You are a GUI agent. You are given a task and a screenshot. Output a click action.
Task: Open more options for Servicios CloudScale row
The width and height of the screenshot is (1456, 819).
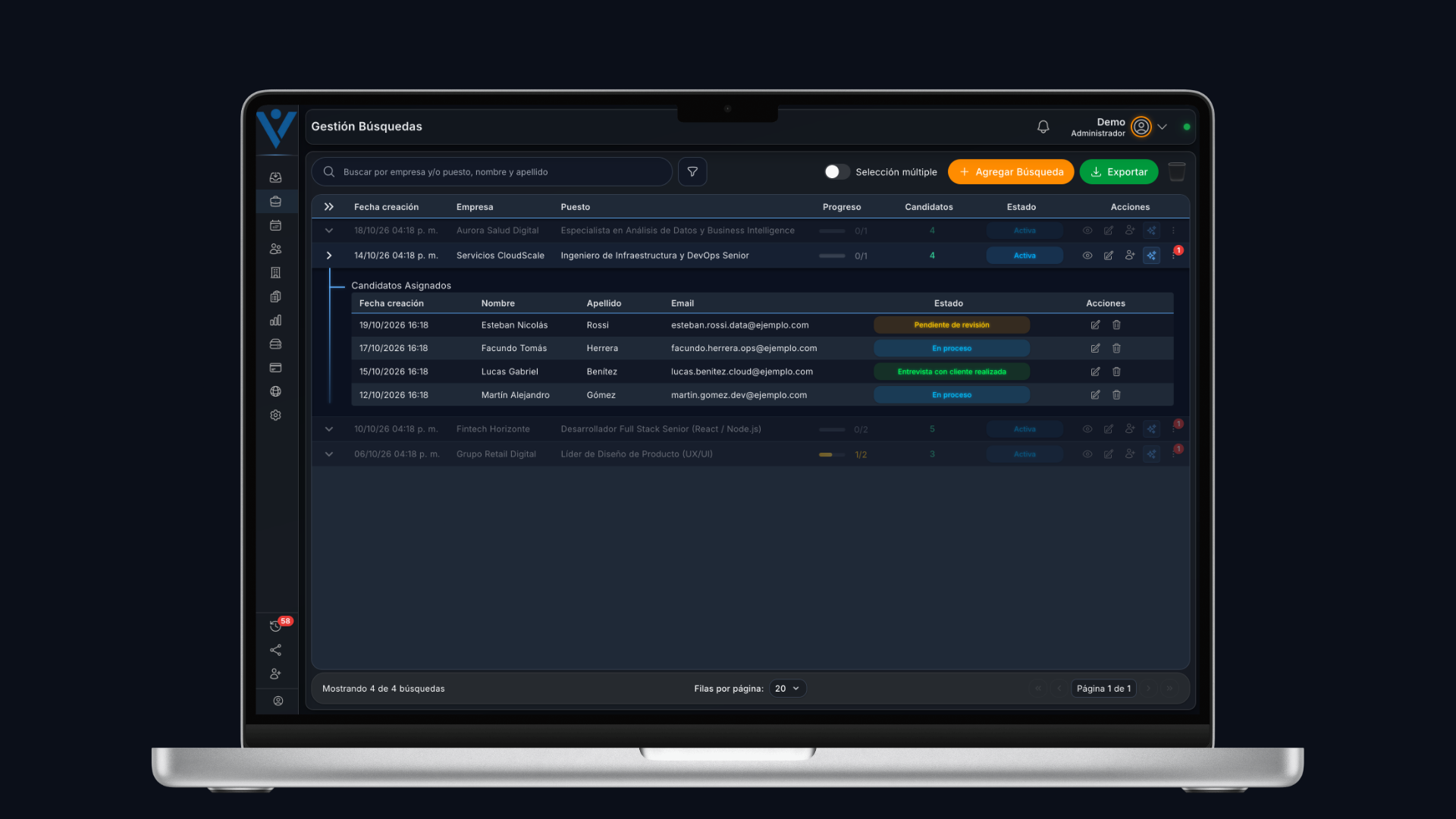click(x=1173, y=256)
